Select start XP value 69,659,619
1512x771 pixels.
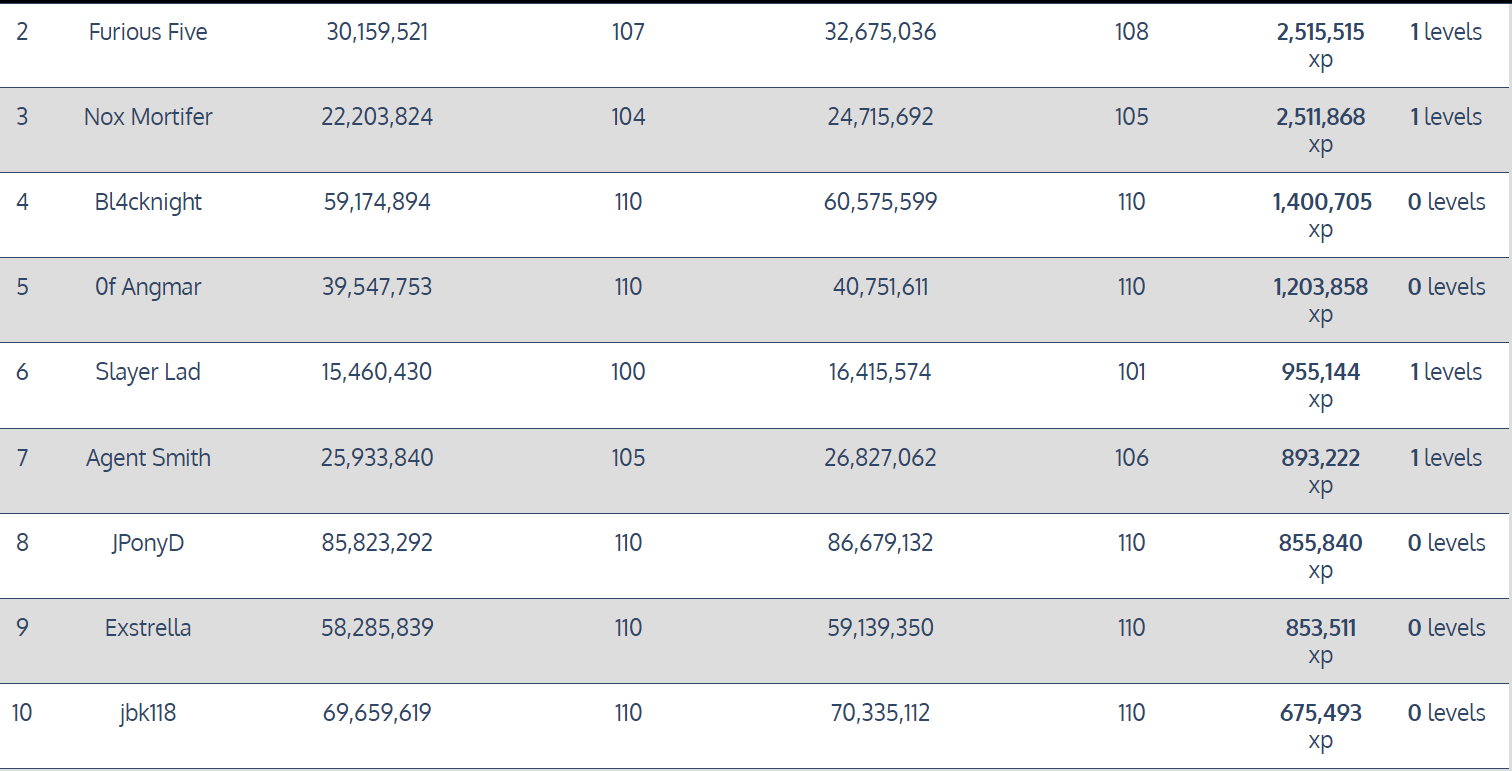(x=377, y=713)
